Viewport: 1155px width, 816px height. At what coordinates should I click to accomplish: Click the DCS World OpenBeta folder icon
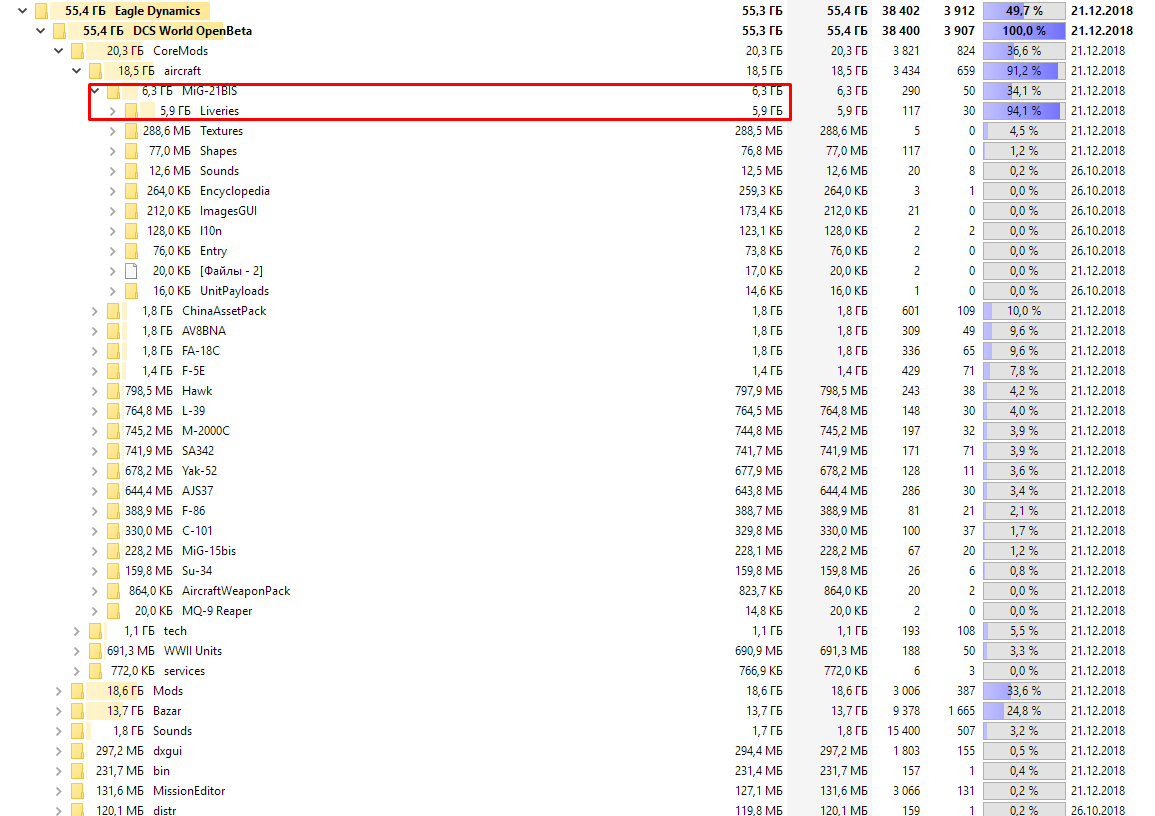59,31
